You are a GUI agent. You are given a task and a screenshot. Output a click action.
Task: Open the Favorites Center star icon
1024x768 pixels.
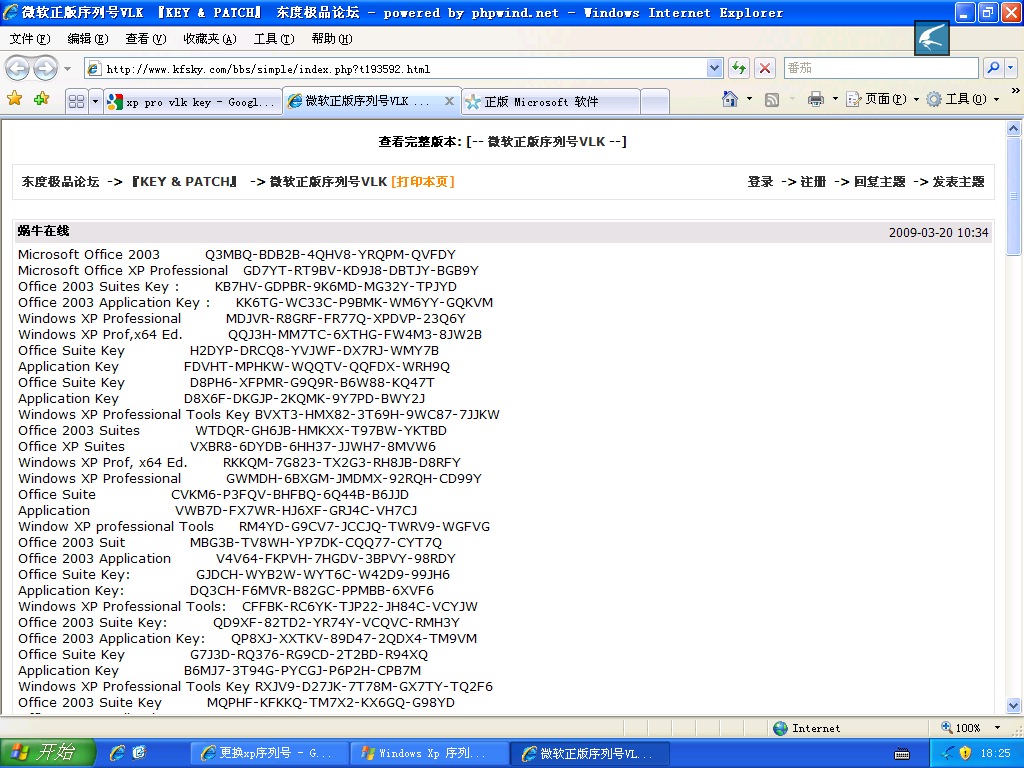coord(14,99)
